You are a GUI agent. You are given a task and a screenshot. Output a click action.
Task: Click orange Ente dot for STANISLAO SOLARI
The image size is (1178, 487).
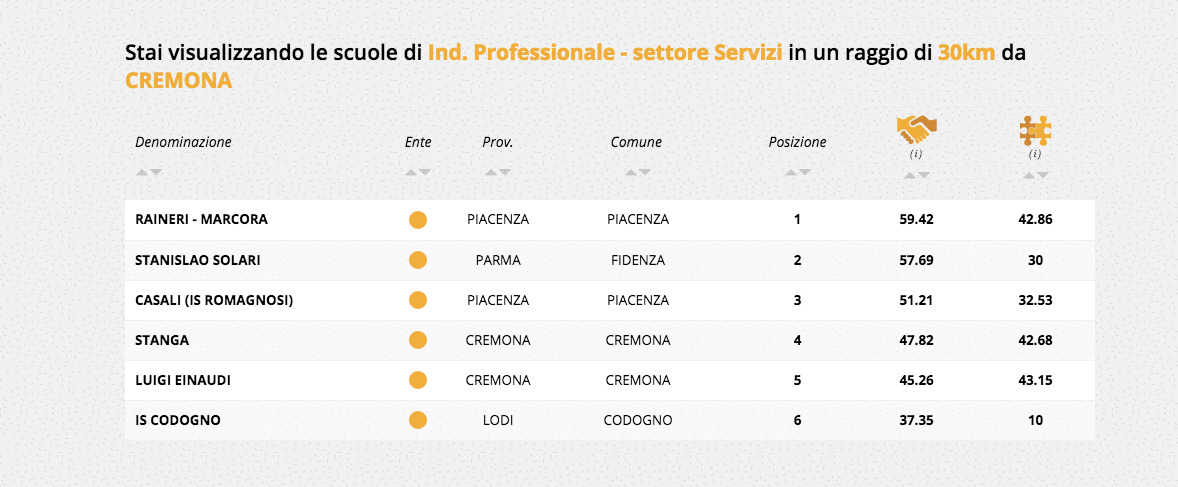[x=418, y=260]
